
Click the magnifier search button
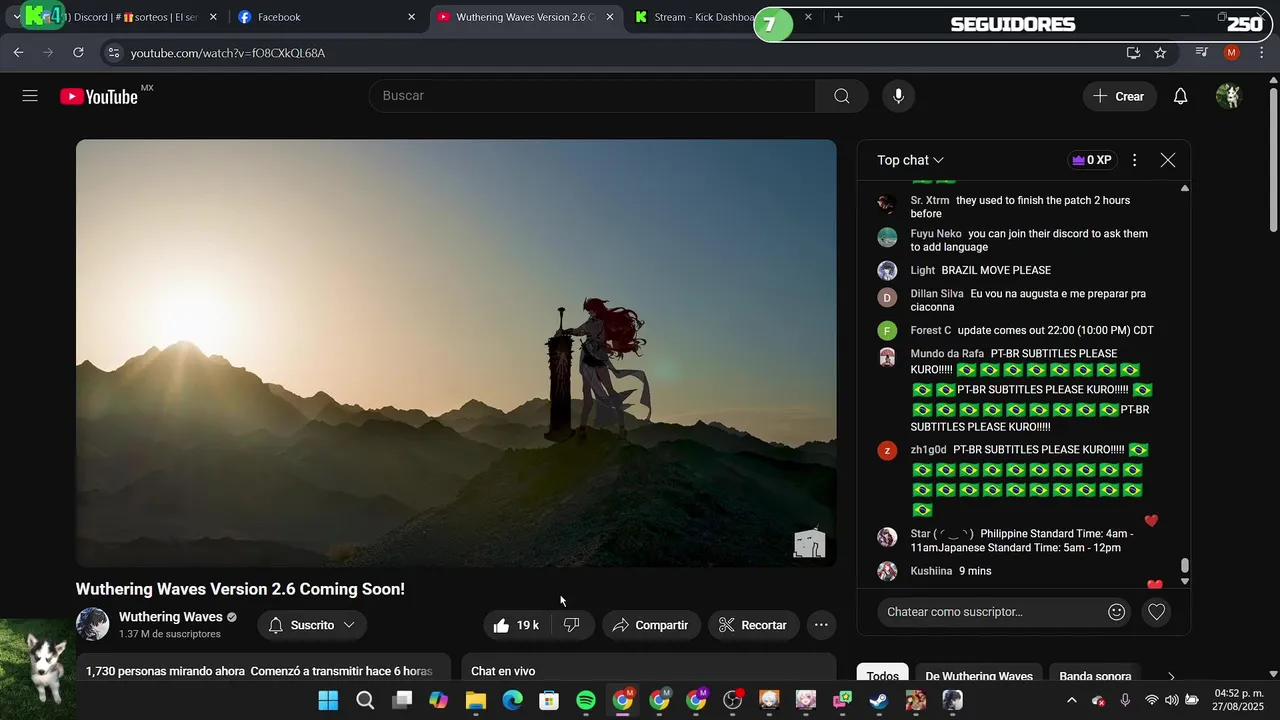point(842,96)
